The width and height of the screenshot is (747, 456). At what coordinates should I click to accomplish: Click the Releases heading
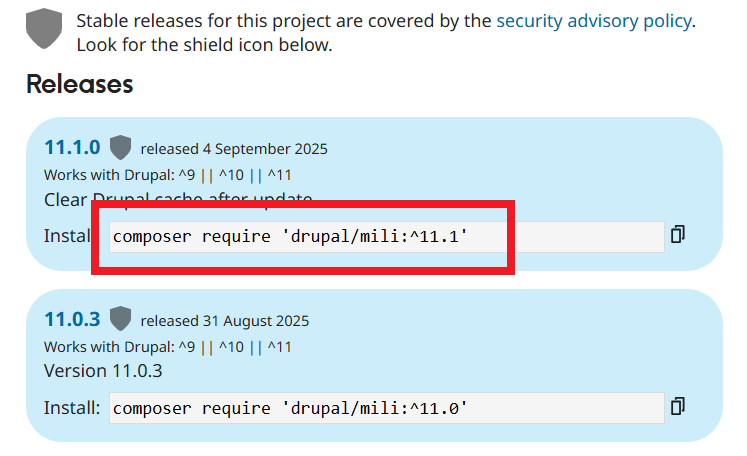pyautogui.click(x=80, y=84)
